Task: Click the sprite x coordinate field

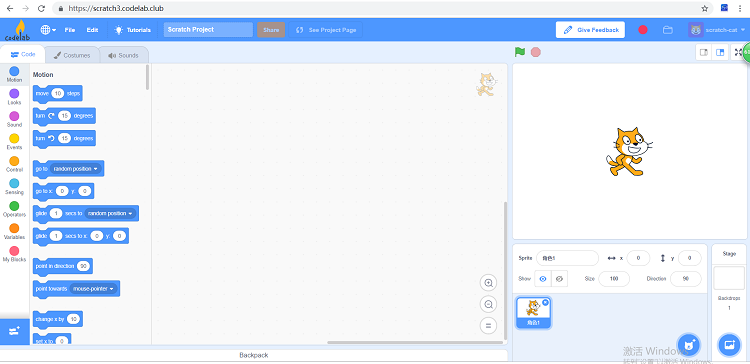Action: (x=638, y=258)
